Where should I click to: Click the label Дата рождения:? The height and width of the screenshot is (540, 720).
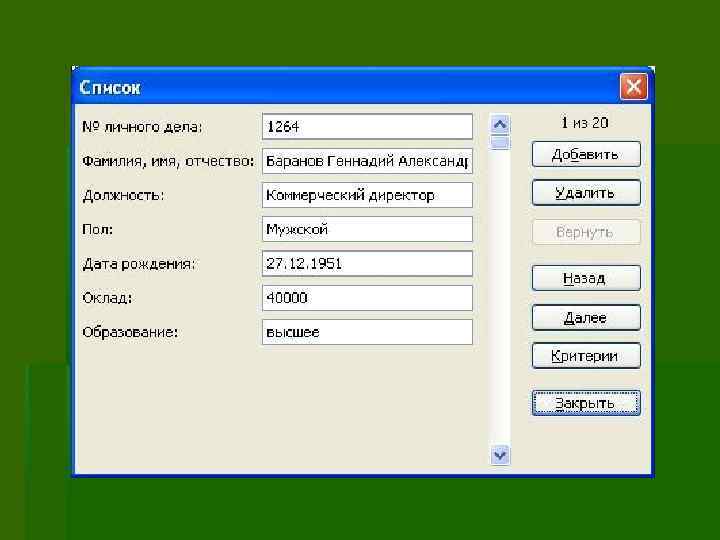click(139, 264)
